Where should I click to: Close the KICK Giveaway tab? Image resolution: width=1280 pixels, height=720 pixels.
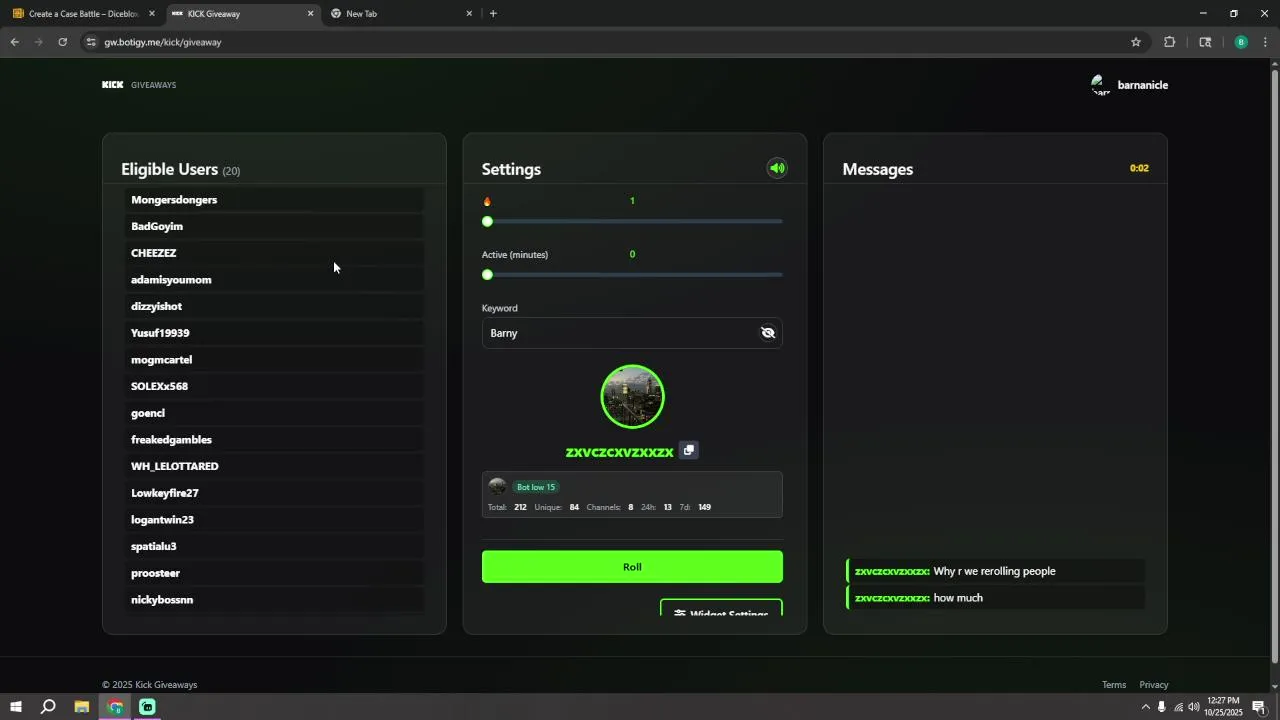[x=310, y=14]
